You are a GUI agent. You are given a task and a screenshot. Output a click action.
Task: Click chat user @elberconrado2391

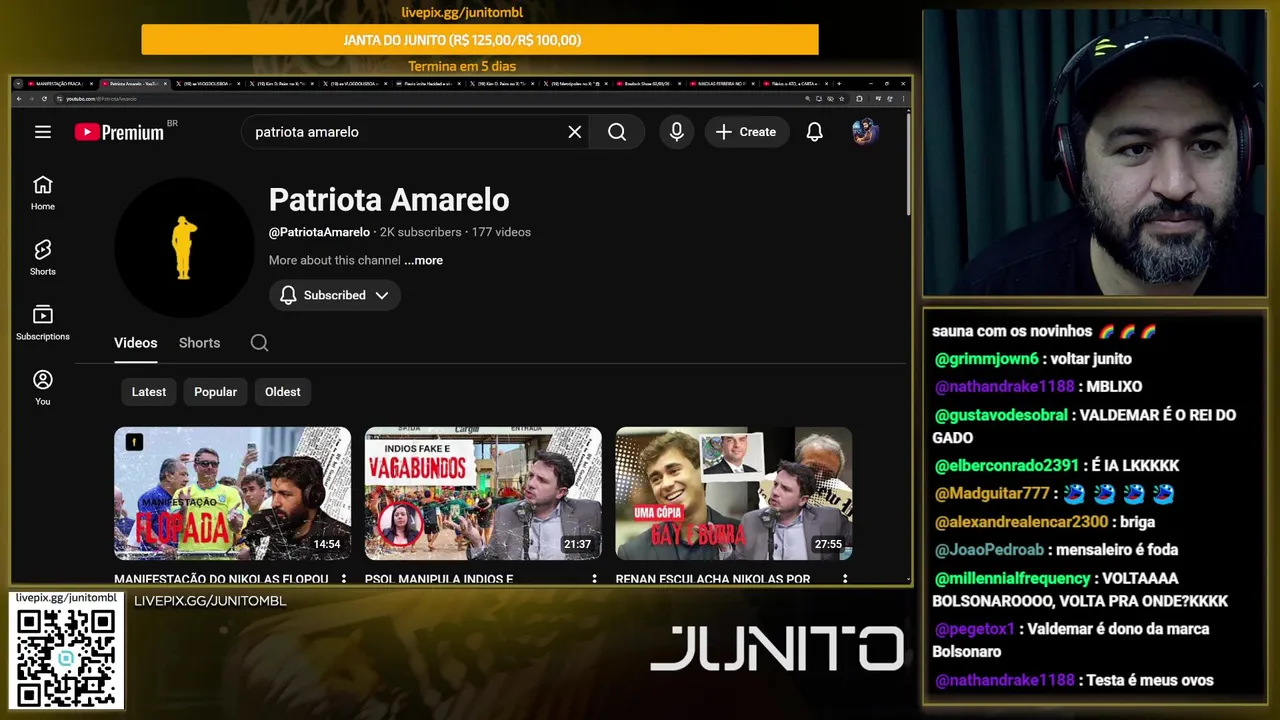click(x=1006, y=466)
